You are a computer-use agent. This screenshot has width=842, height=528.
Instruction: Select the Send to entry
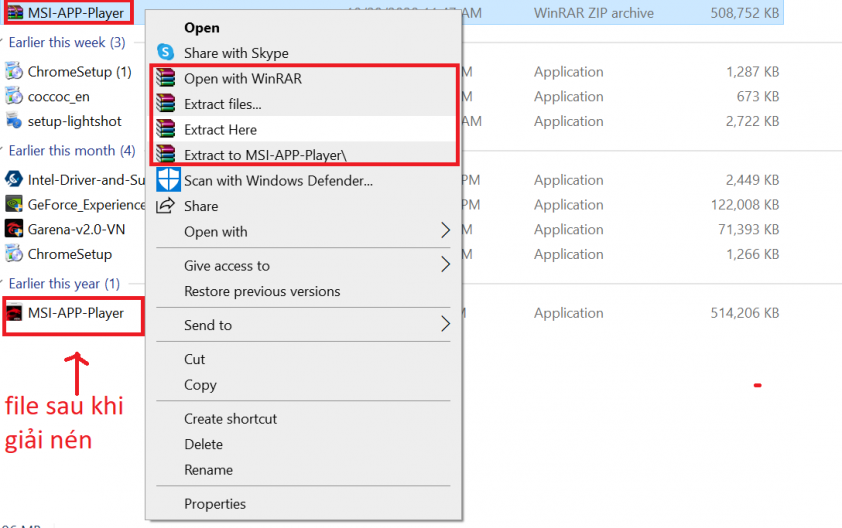tap(208, 325)
